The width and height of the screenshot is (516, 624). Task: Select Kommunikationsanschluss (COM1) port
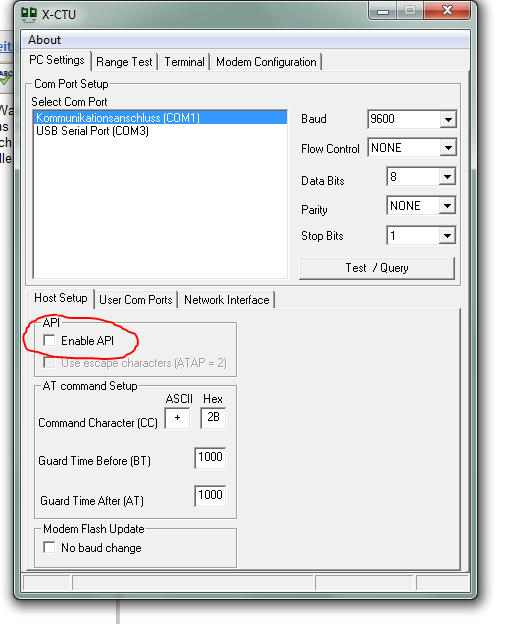(x=160, y=118)
